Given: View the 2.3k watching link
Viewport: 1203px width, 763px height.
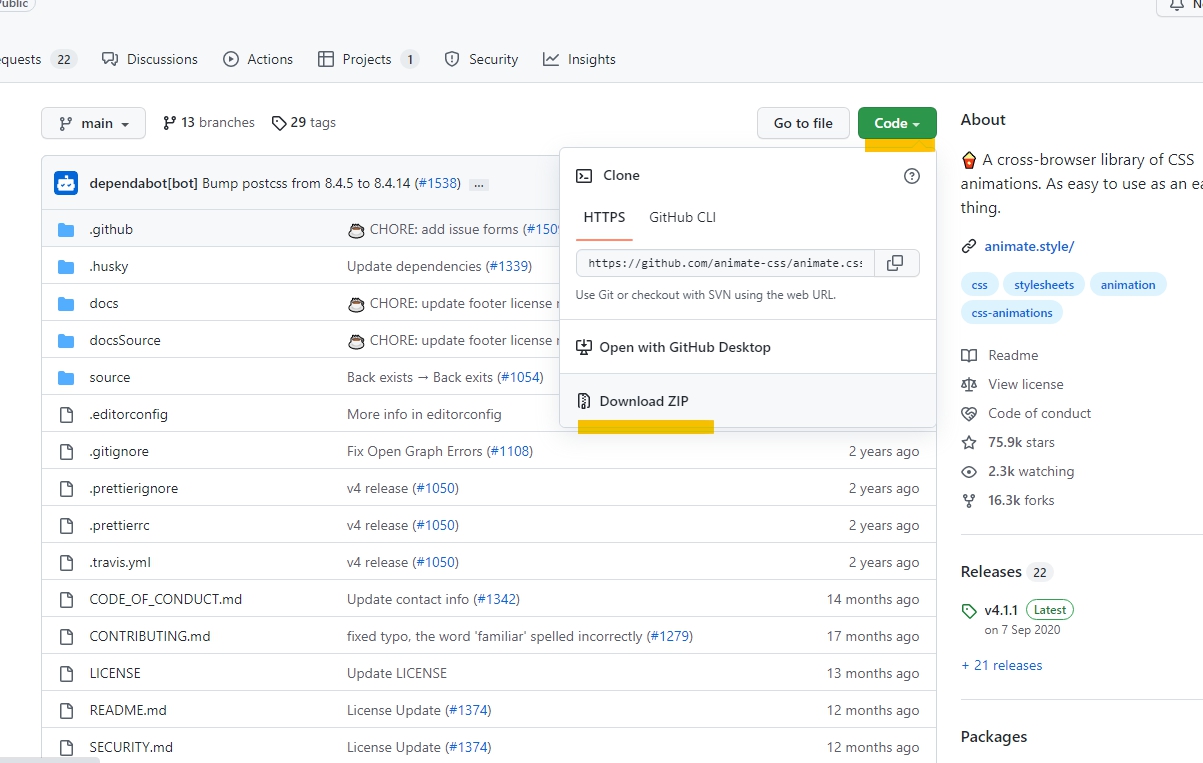Looking at the screenshot, I should [1018, 471].
